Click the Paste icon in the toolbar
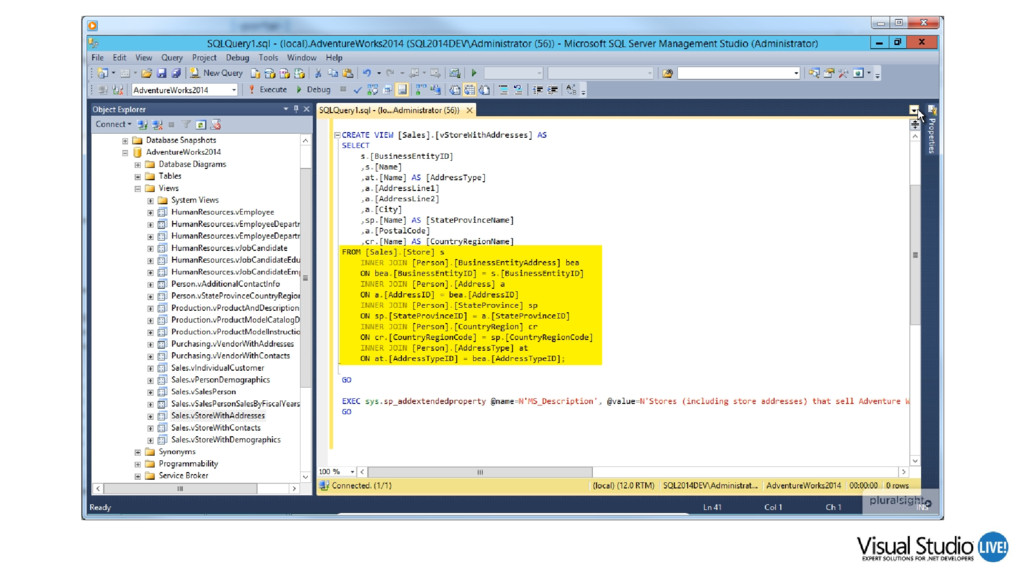This screenshot has height=576, width=1024. tap(347, 73)
